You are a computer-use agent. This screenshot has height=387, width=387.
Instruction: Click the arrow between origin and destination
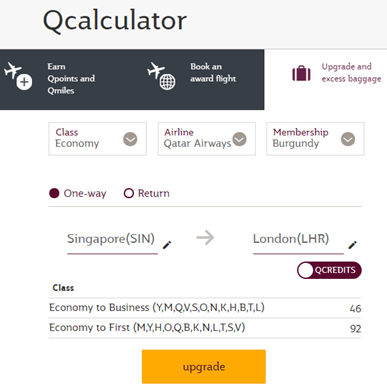[x=205, y=238]
